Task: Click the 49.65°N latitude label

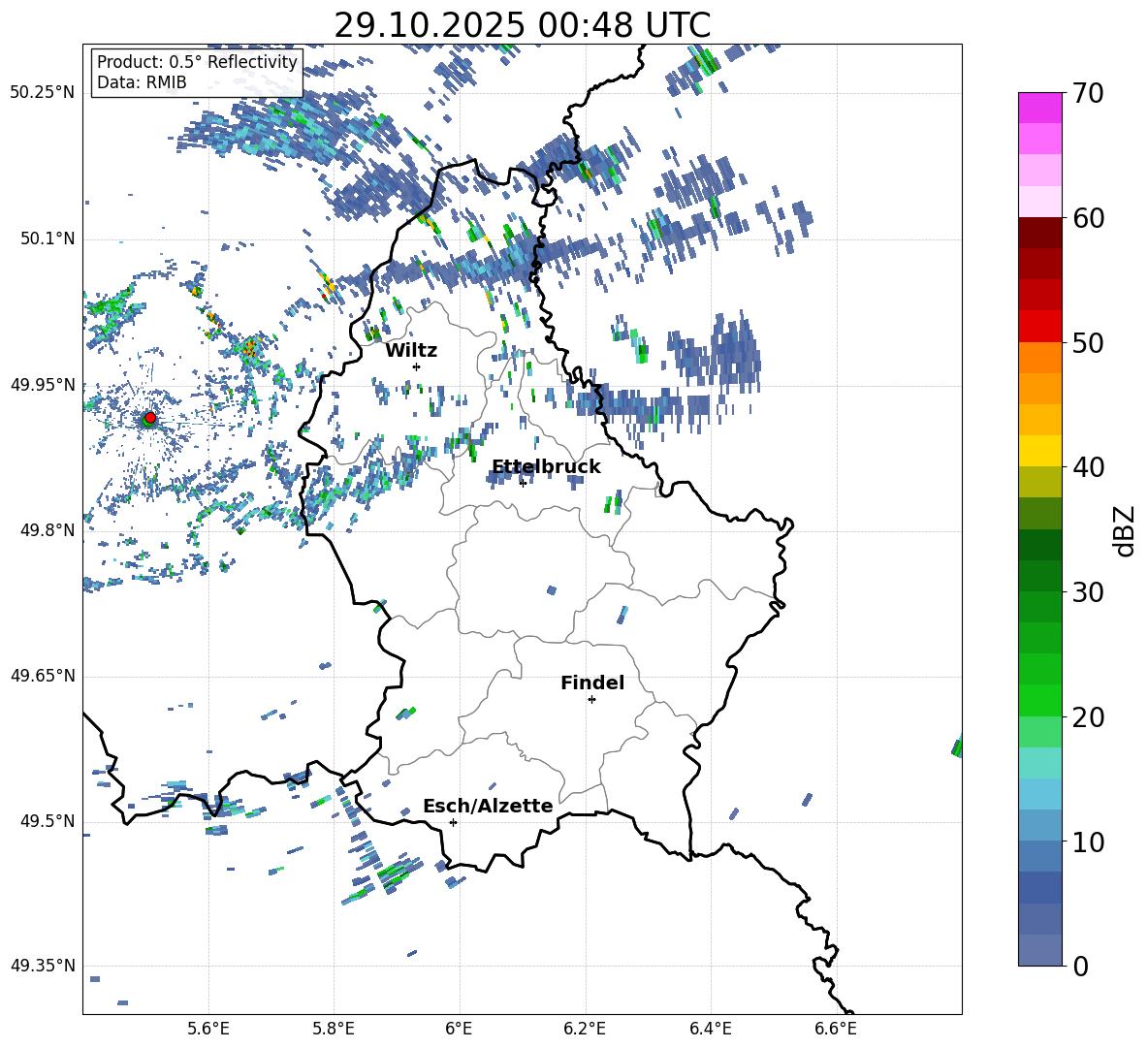Action: 43,676
